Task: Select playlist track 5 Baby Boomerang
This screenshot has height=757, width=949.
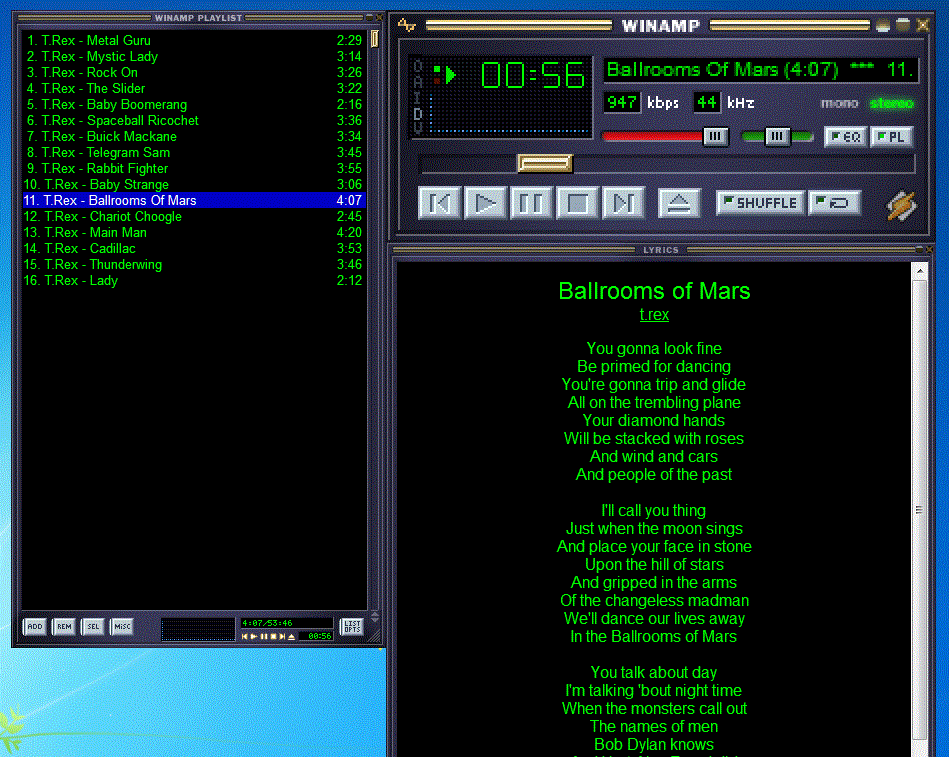Action: coord(194,105)
